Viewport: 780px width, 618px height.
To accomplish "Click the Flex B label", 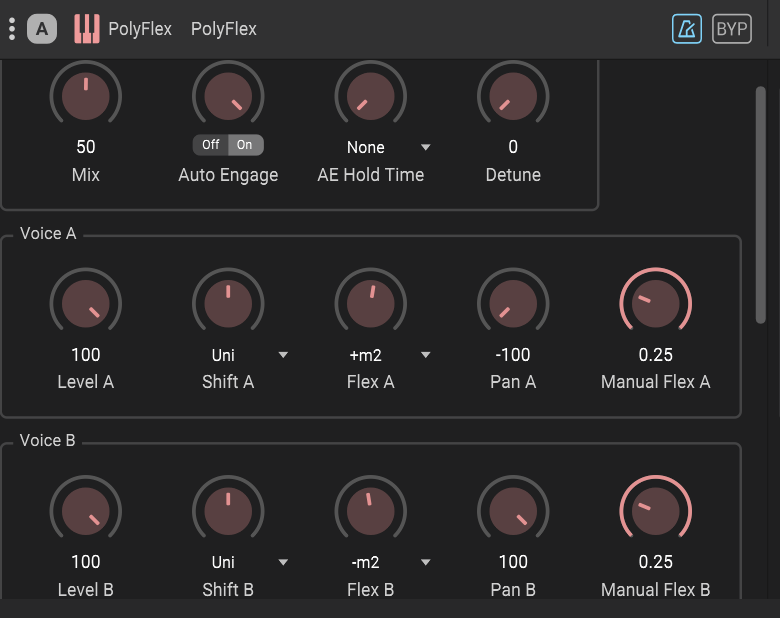I will pyautogui.click(x=371, y=590).
